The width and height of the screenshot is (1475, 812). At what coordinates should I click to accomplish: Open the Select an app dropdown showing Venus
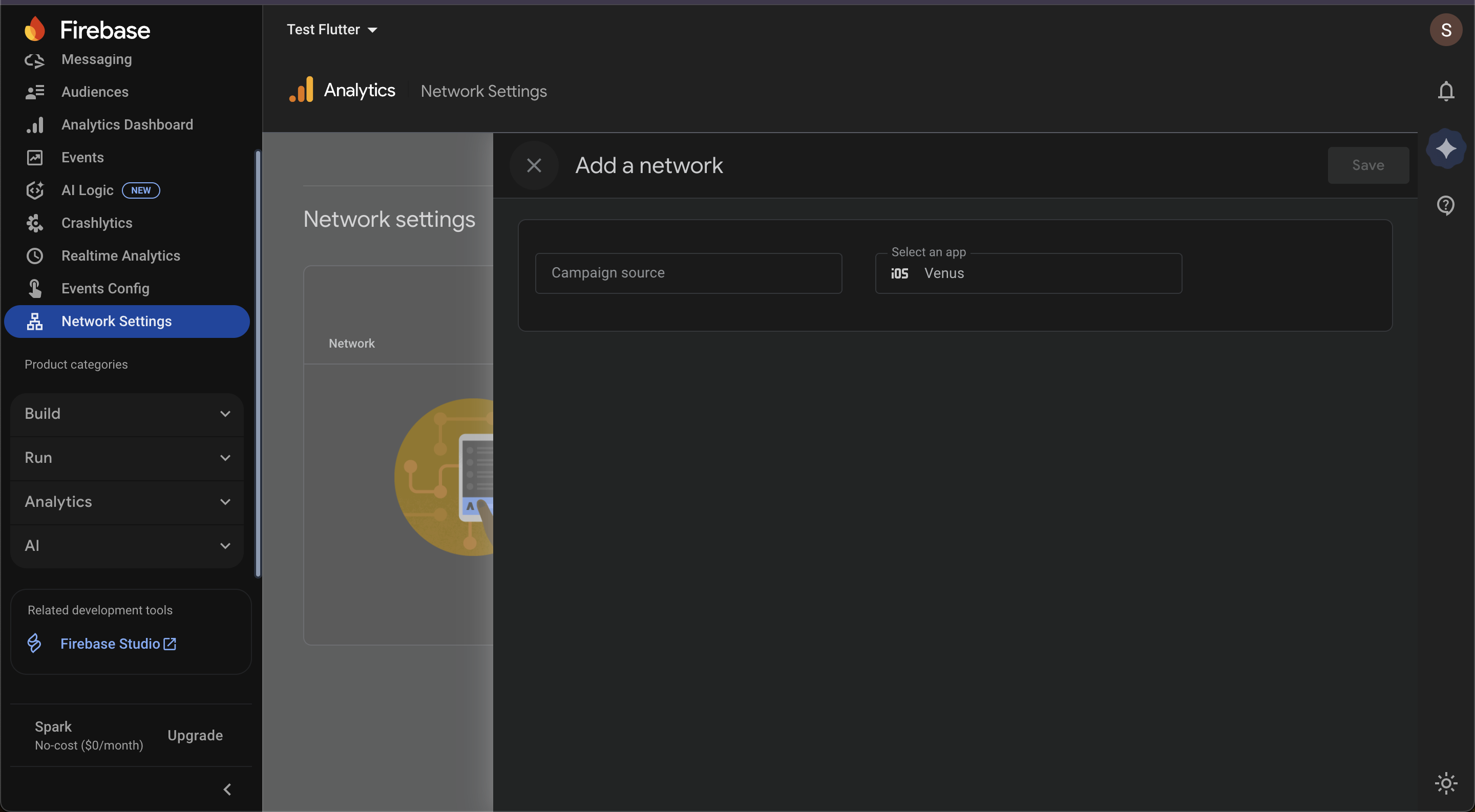[1028, 273]
